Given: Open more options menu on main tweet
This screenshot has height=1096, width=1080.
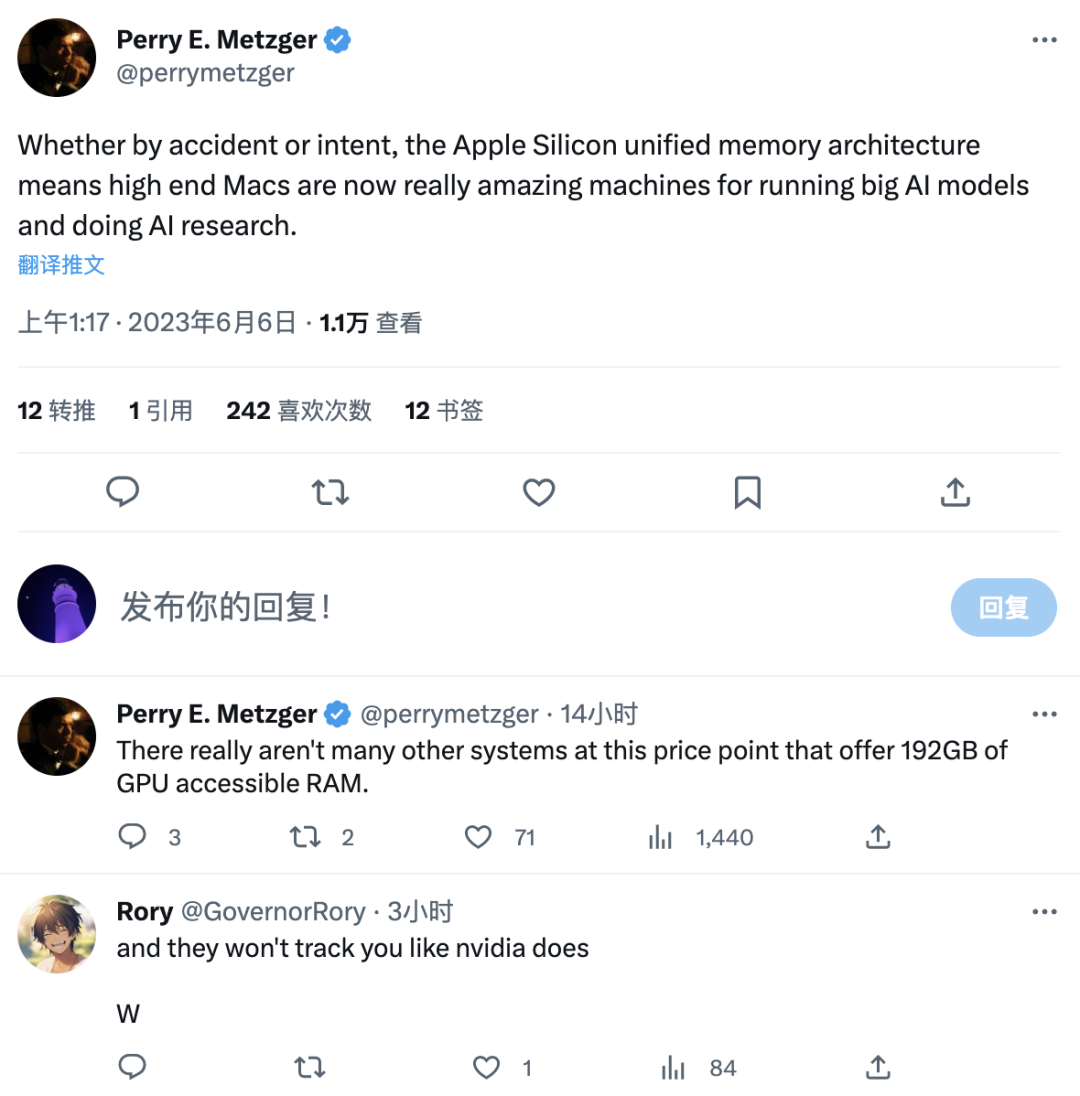Looking at the screenshot, I should coord(1044,40).
